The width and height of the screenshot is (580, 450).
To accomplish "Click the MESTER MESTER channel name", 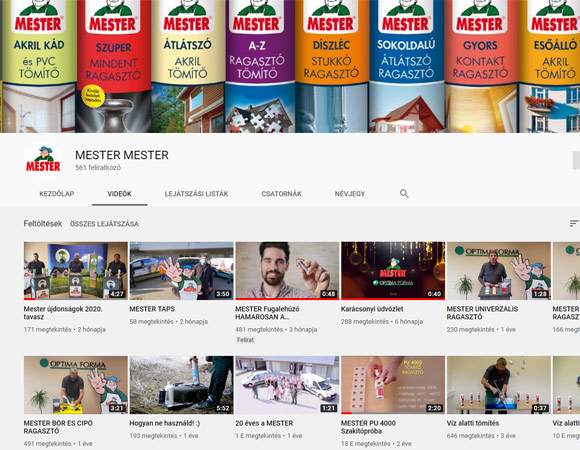I will 122,155.
